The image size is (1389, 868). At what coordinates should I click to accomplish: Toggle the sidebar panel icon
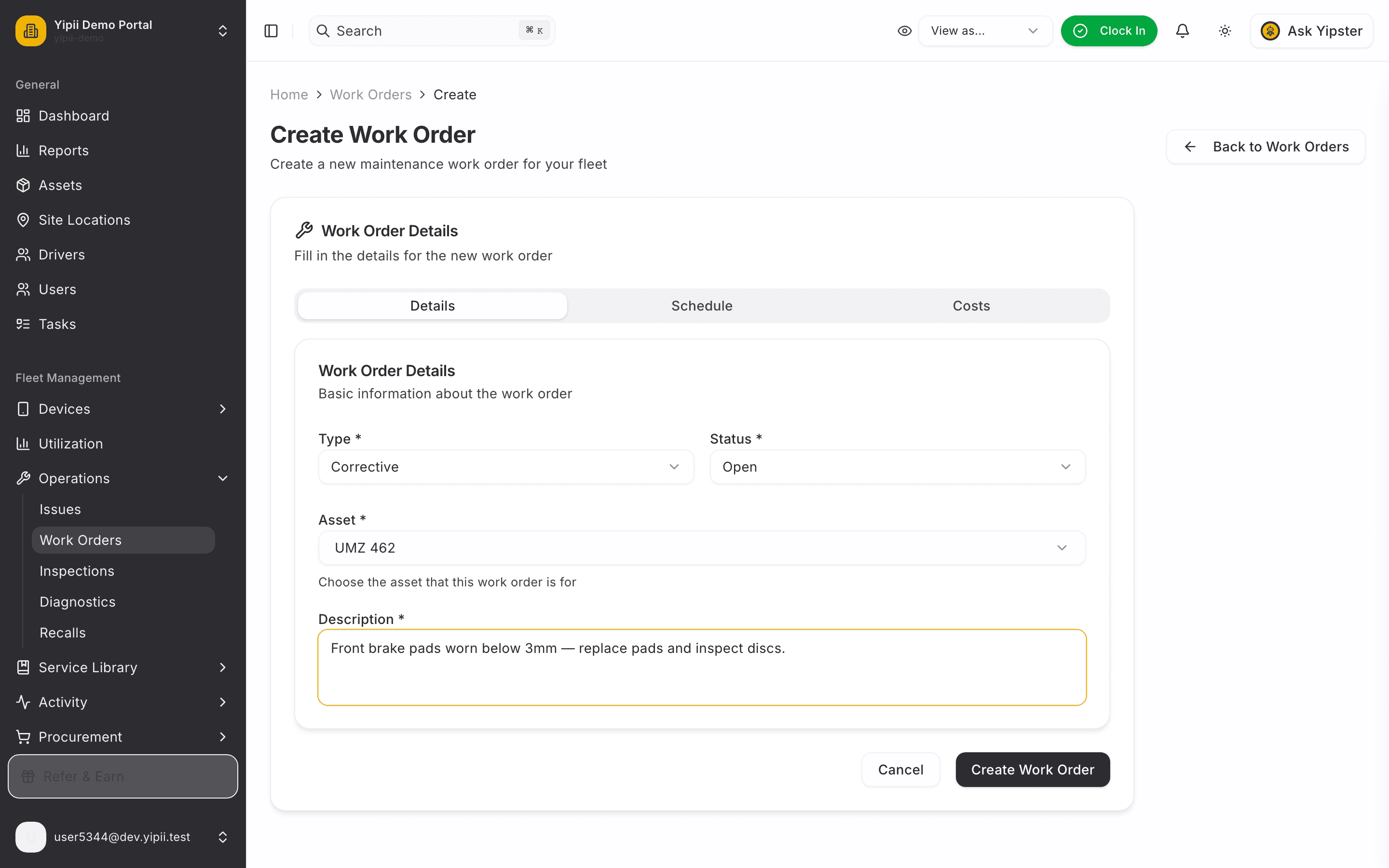click(271, 30)
